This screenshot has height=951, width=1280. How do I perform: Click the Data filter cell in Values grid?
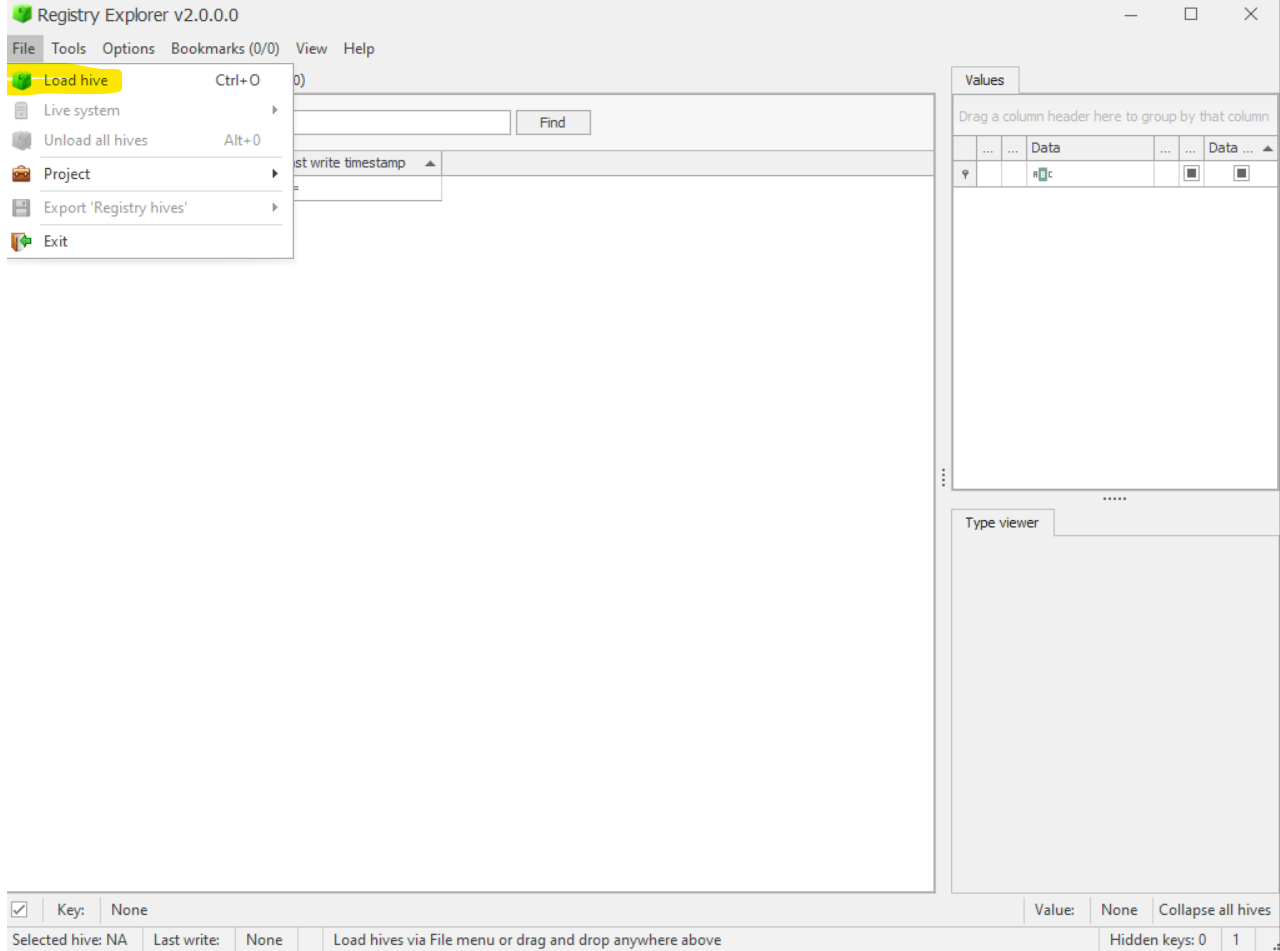tap(1090, 174)
